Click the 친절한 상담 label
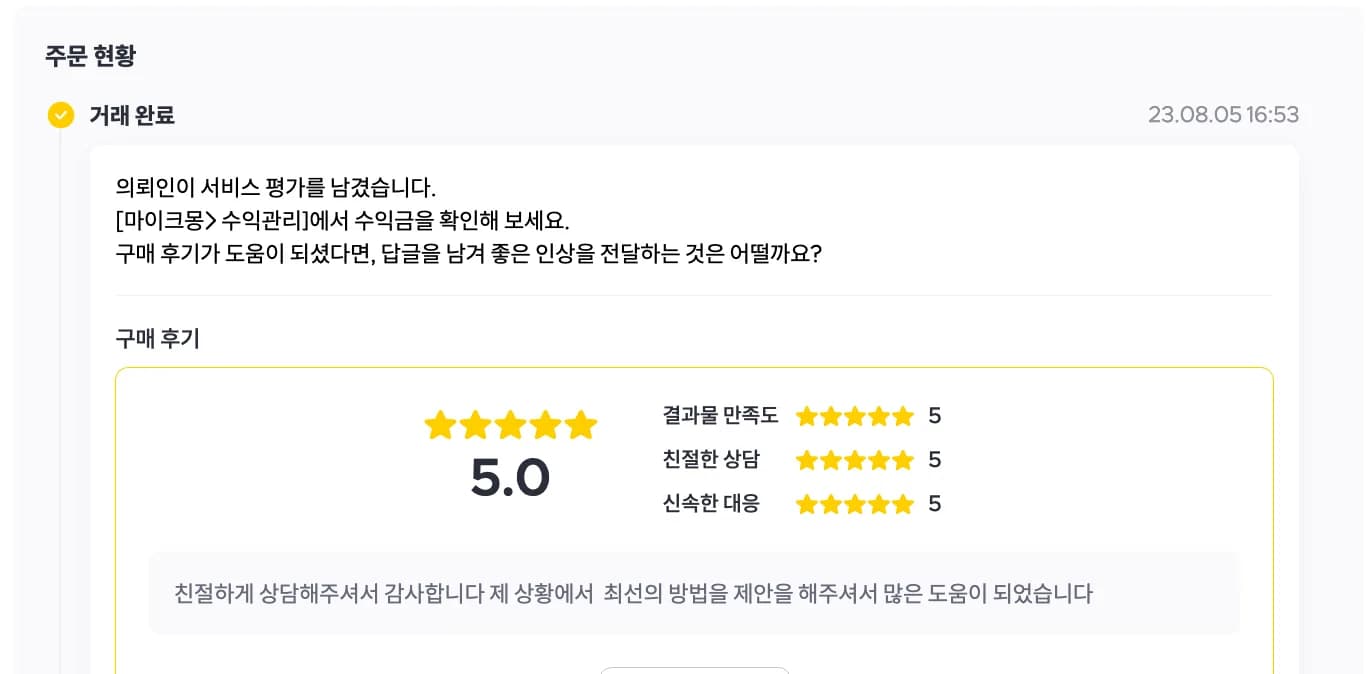This screenshot has width=1366, height=674. 711,459
